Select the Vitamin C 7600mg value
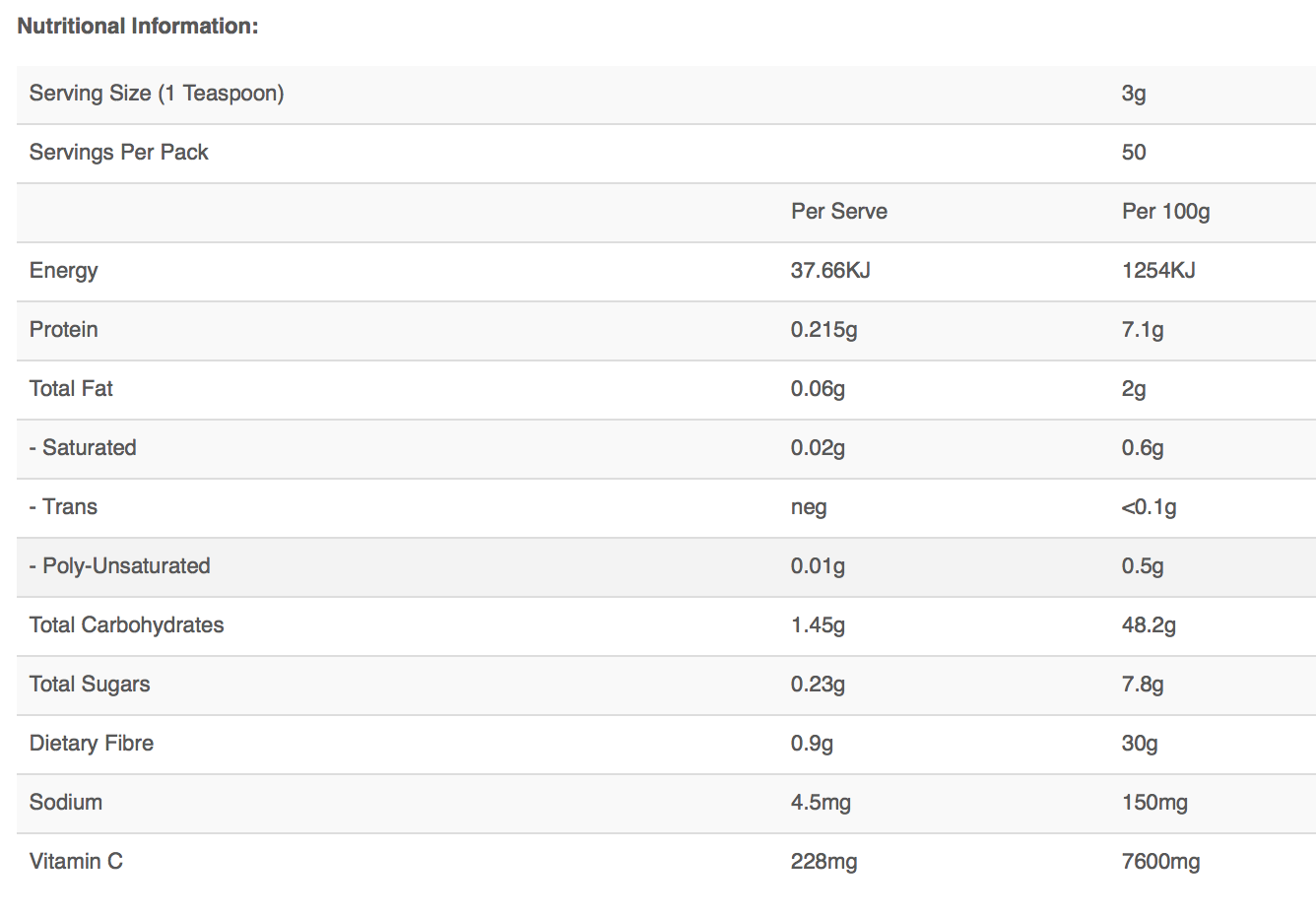 [1160, 862]
